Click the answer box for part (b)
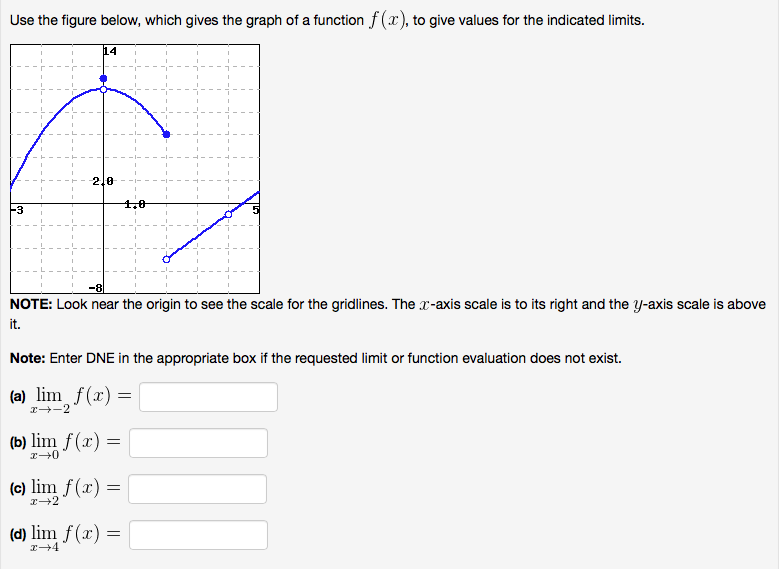The width and height of the screenshot is (780, 569). point(198,443)
